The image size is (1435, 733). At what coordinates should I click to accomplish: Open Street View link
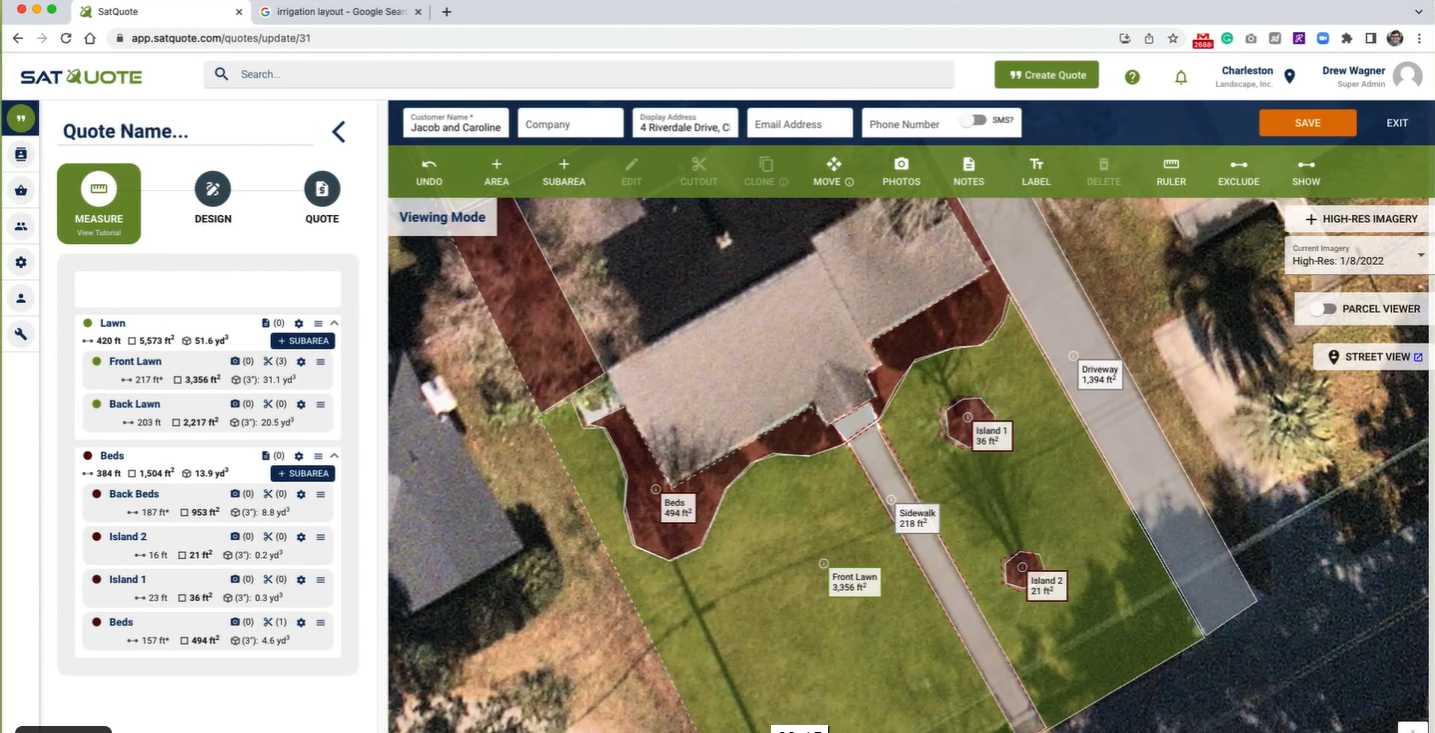[x=1375, y=357]
